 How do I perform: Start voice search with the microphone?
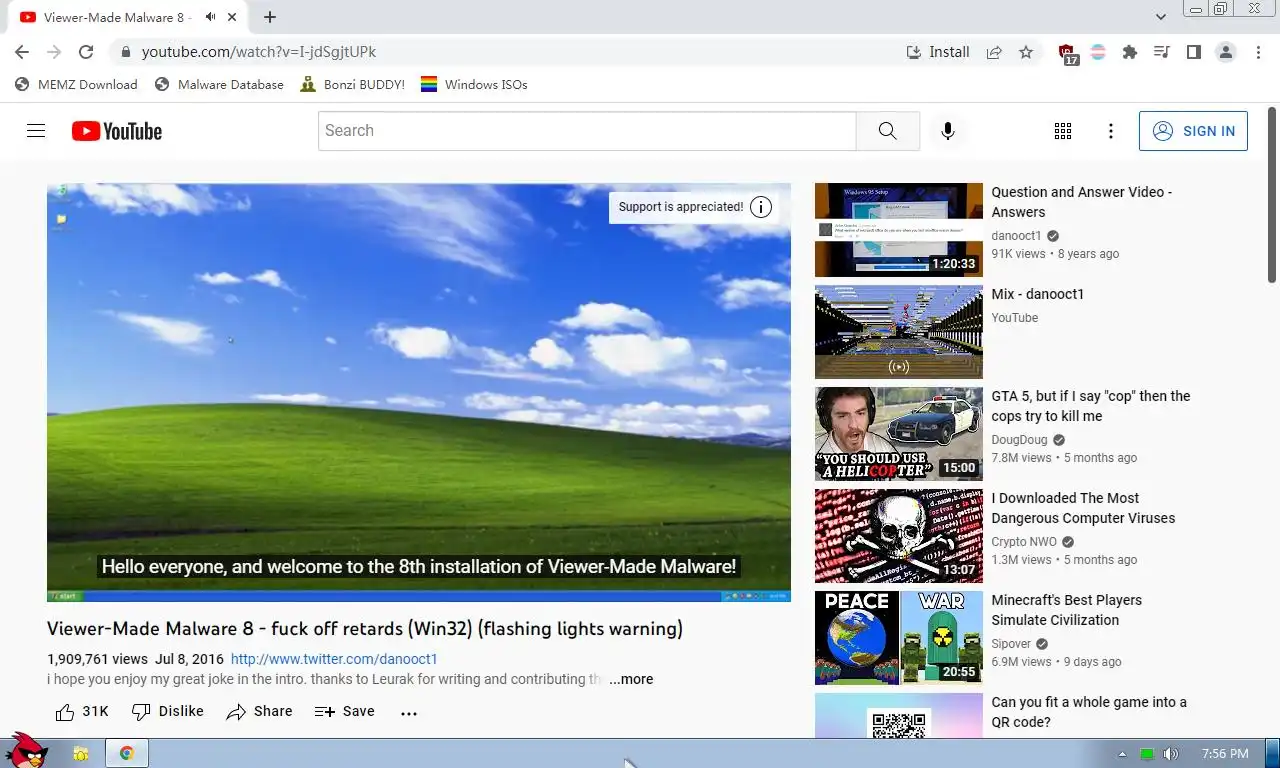click(x=948, y=131)
